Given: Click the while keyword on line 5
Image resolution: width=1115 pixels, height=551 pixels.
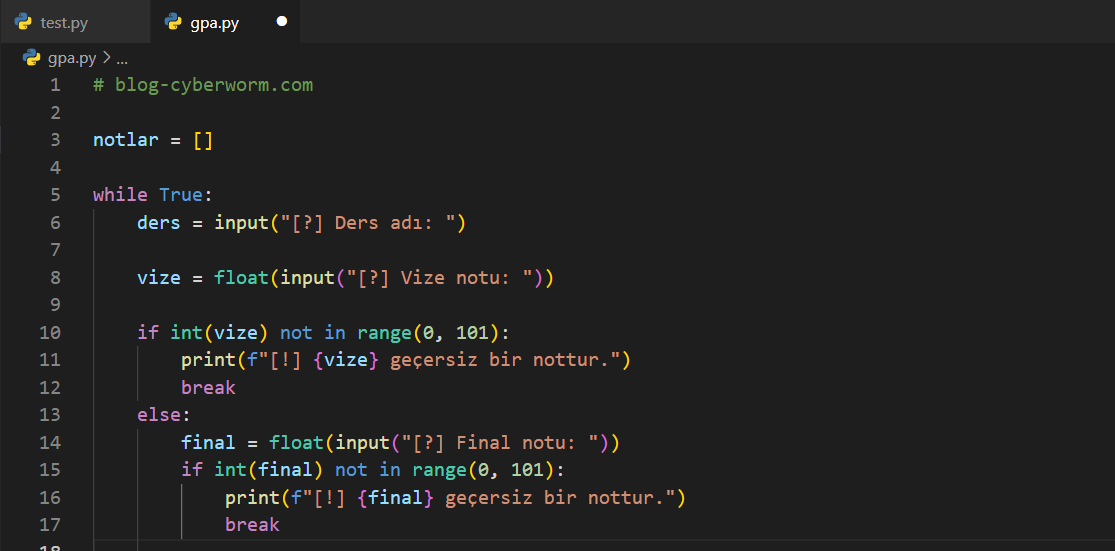Looking at the screenshot, I should tap(120, 195).
